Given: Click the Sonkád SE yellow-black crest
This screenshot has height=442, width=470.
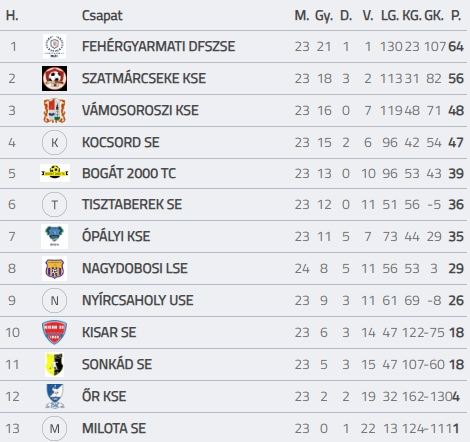Looking at the screenshot, I should [x=54, y=364].
